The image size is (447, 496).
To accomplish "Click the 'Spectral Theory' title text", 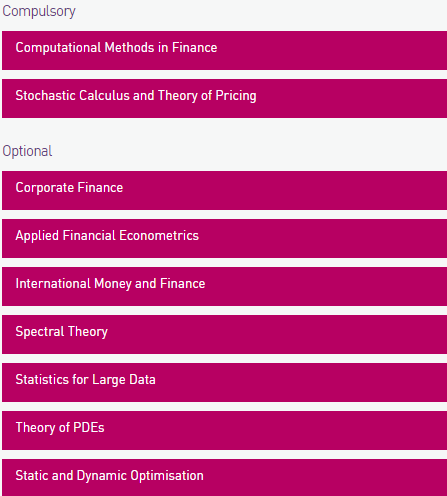I will [62, 332].
